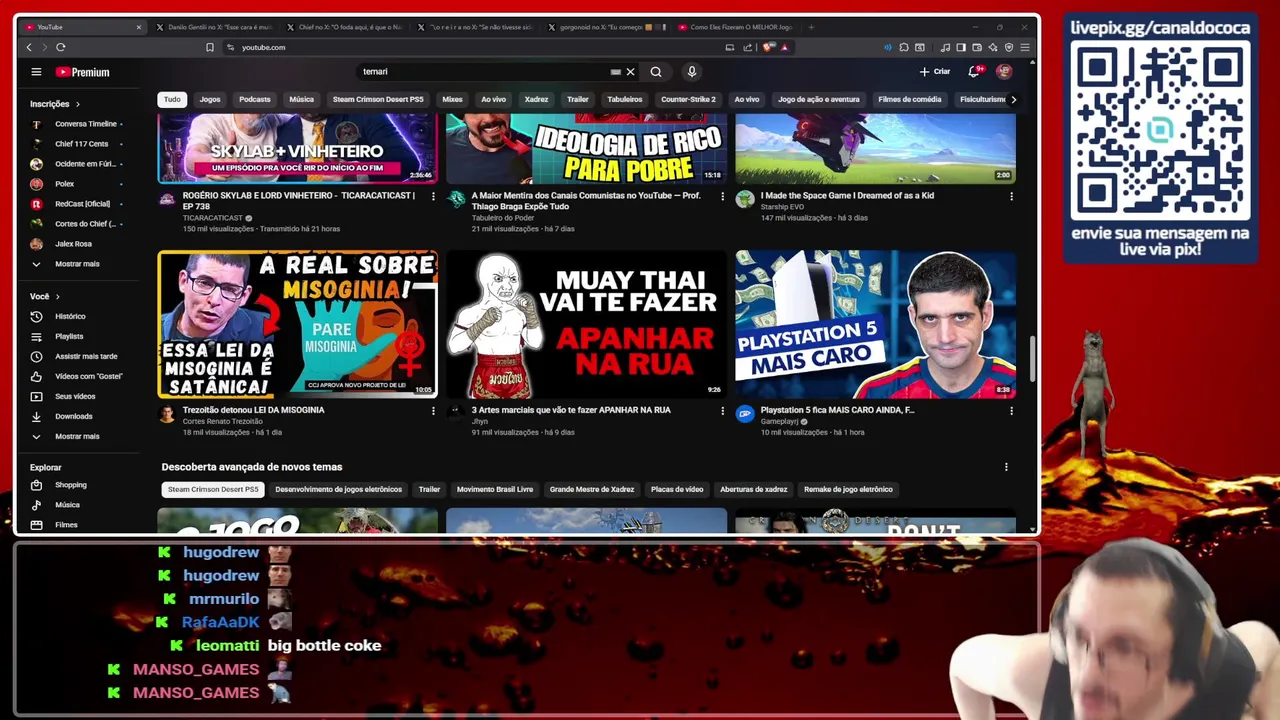Select the Movimento Brasil Livre discovery chip

tap(495, 490)
